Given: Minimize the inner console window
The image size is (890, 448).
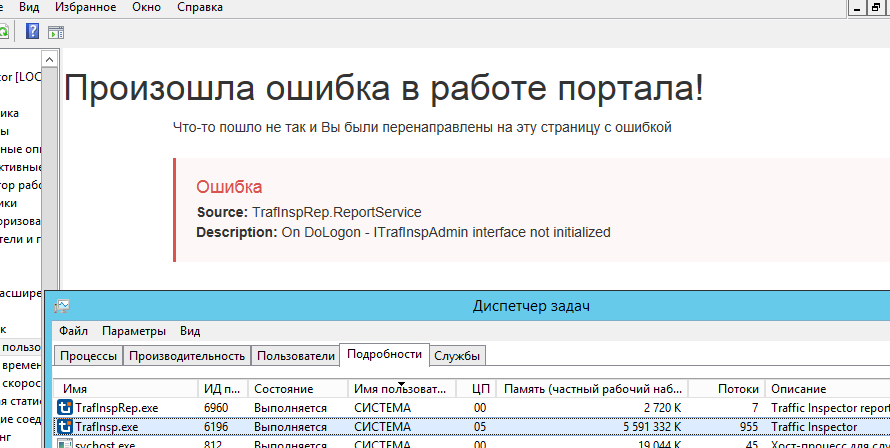Looking at the screenshot, I should [857, 7].
